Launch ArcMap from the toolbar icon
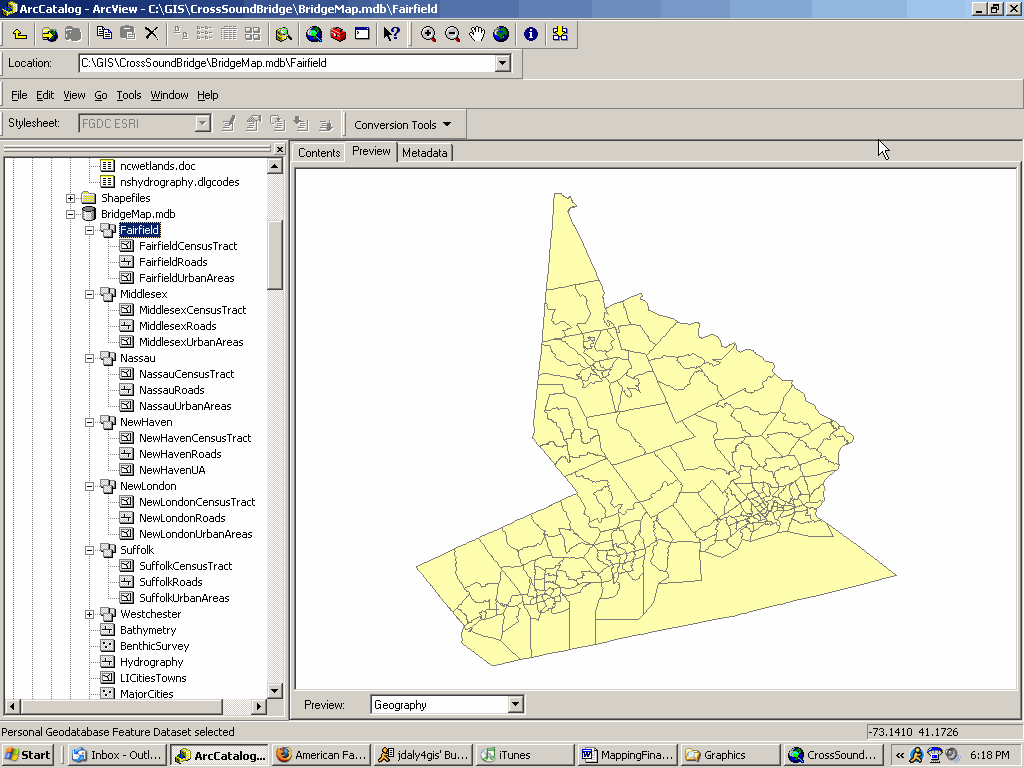Image resolution: width=1024 pixels, height=768 pixels. click(314, 34)
